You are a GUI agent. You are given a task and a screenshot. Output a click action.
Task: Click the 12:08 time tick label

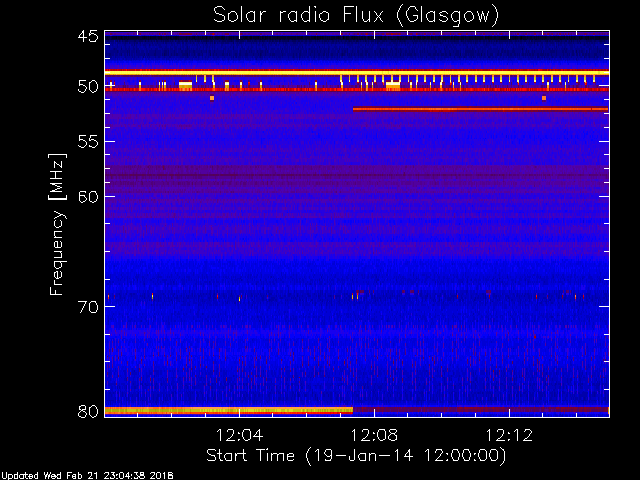click(374, 435)
